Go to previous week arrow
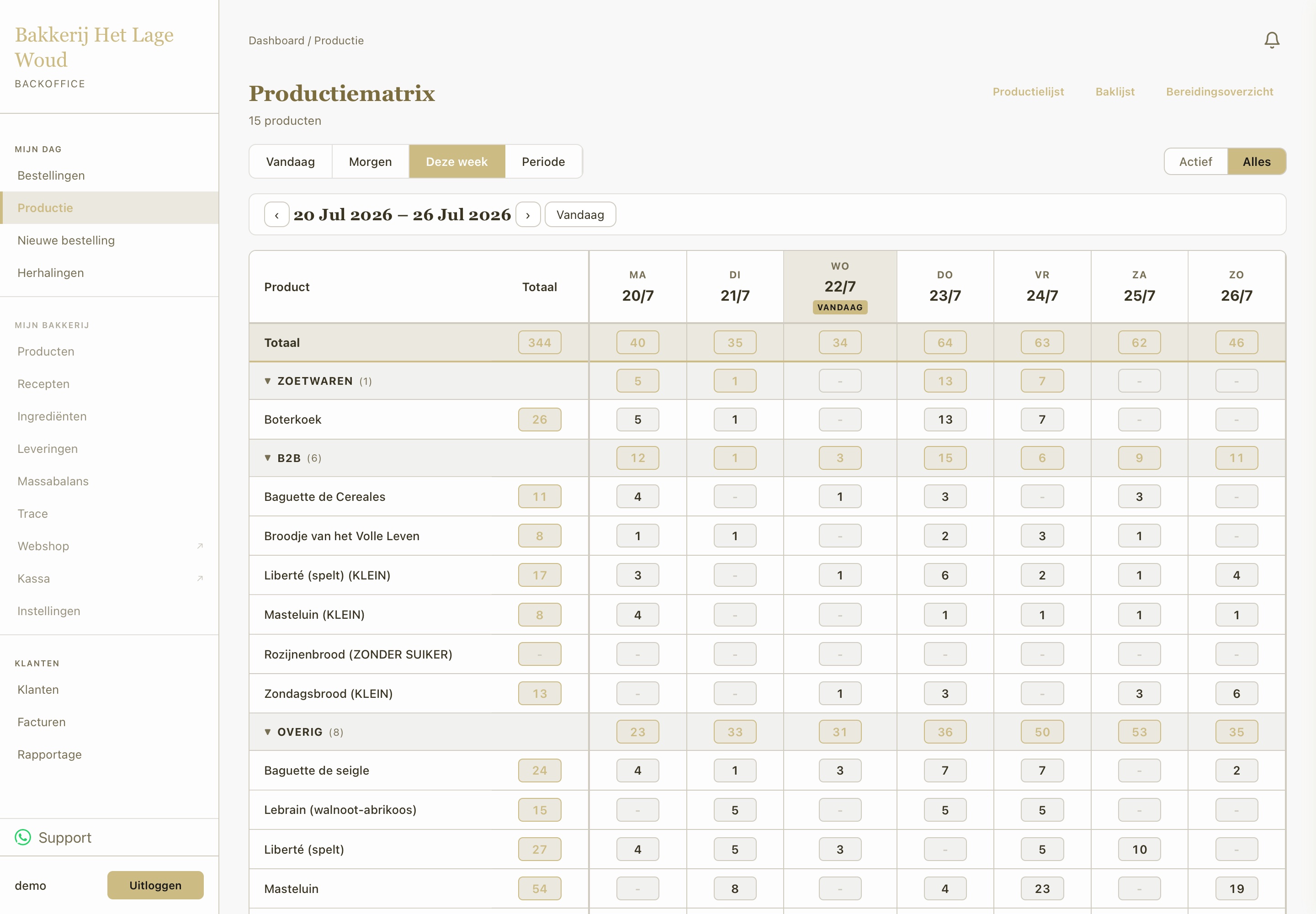Image resolution: width=1316 pixels, height=914 pixels. coord(276,215)
